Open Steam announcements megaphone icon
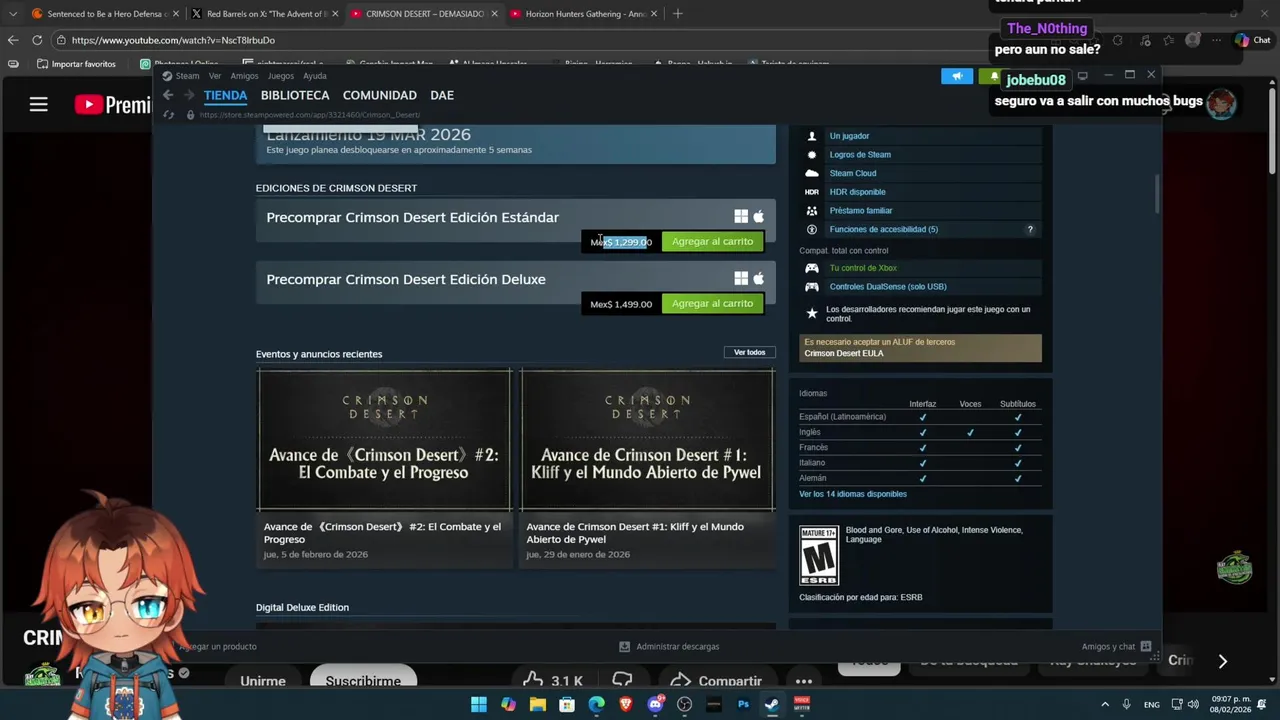 tap(957, 76)
